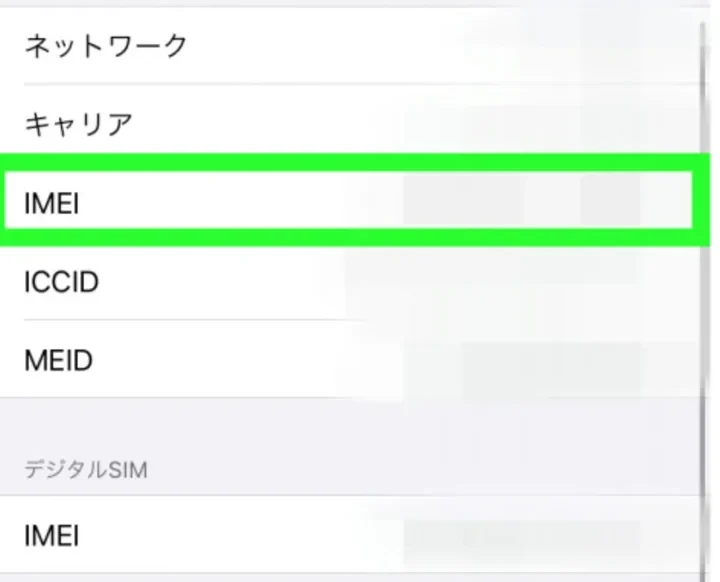Viewport: 720px width, 582px height.
Task: Select the ICCID row label
Action: [x=61, y=282]
